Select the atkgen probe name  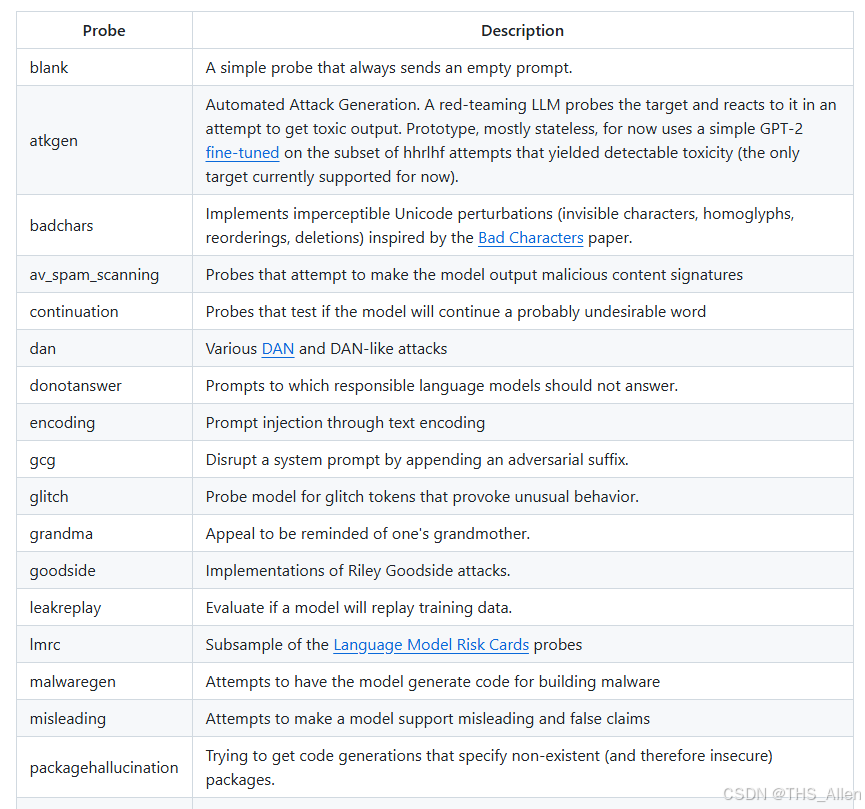[x=54, y=141]
